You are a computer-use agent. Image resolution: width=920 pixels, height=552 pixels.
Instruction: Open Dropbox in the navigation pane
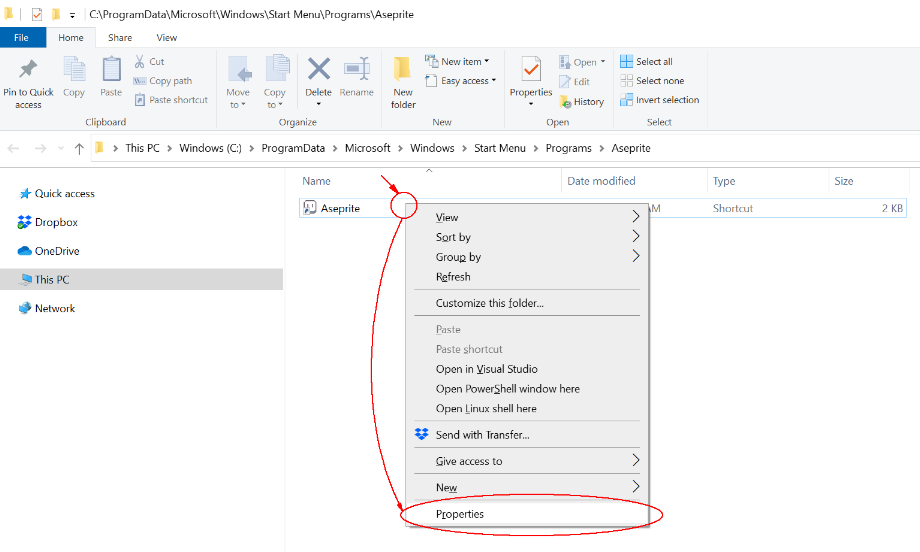click(56, 222)
